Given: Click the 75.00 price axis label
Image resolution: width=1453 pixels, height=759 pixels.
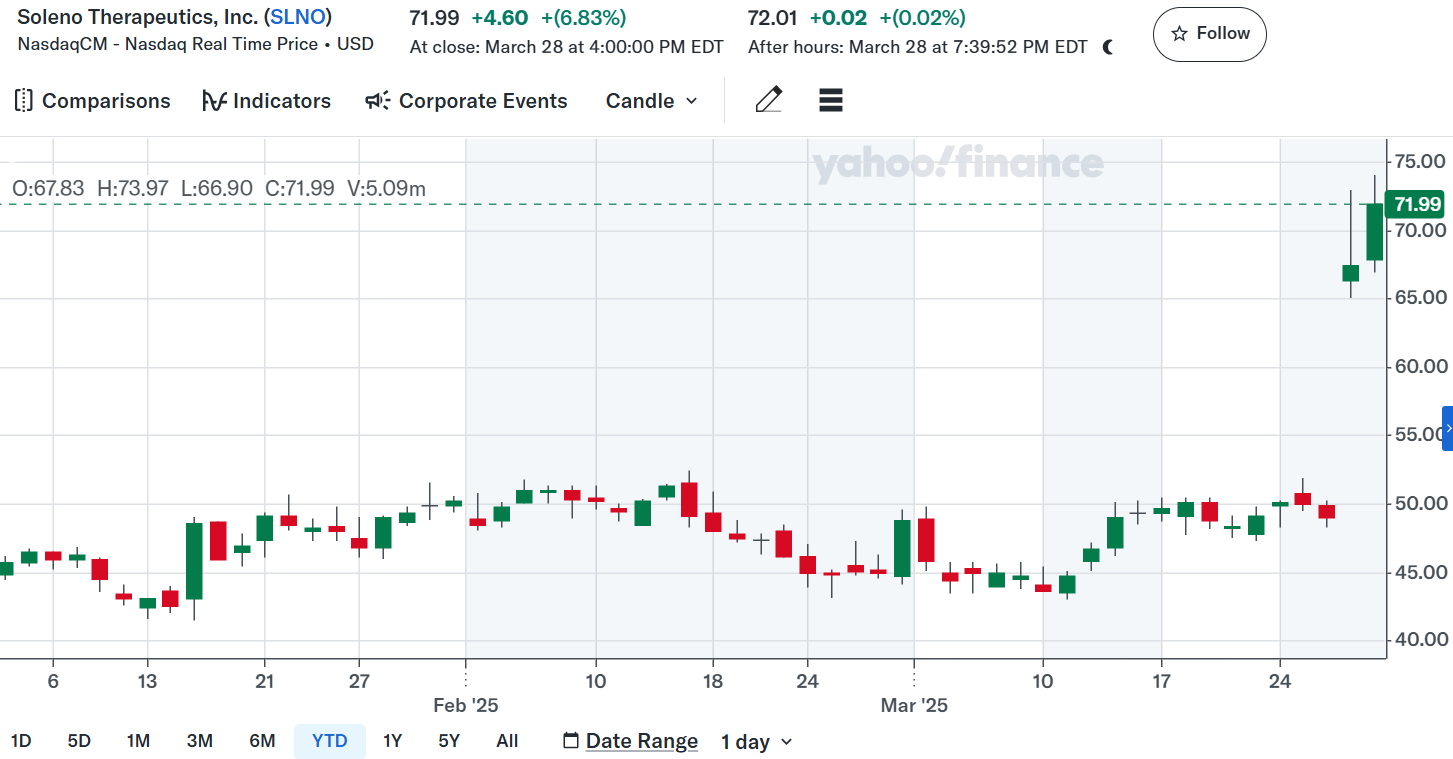Looking at the screenshot, I should [x=1420, y=161].
